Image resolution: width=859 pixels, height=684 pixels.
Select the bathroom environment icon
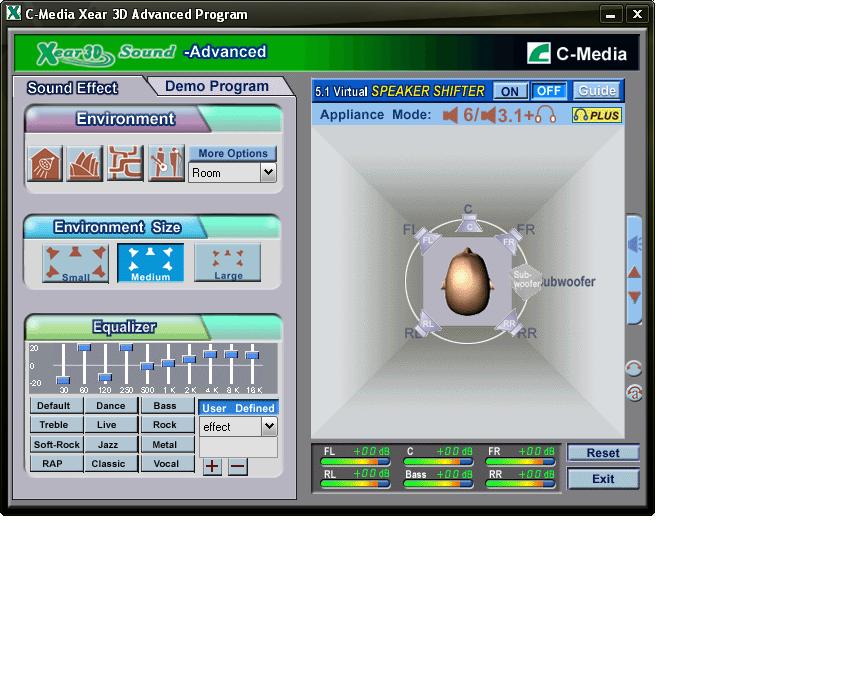pos(45,163)
